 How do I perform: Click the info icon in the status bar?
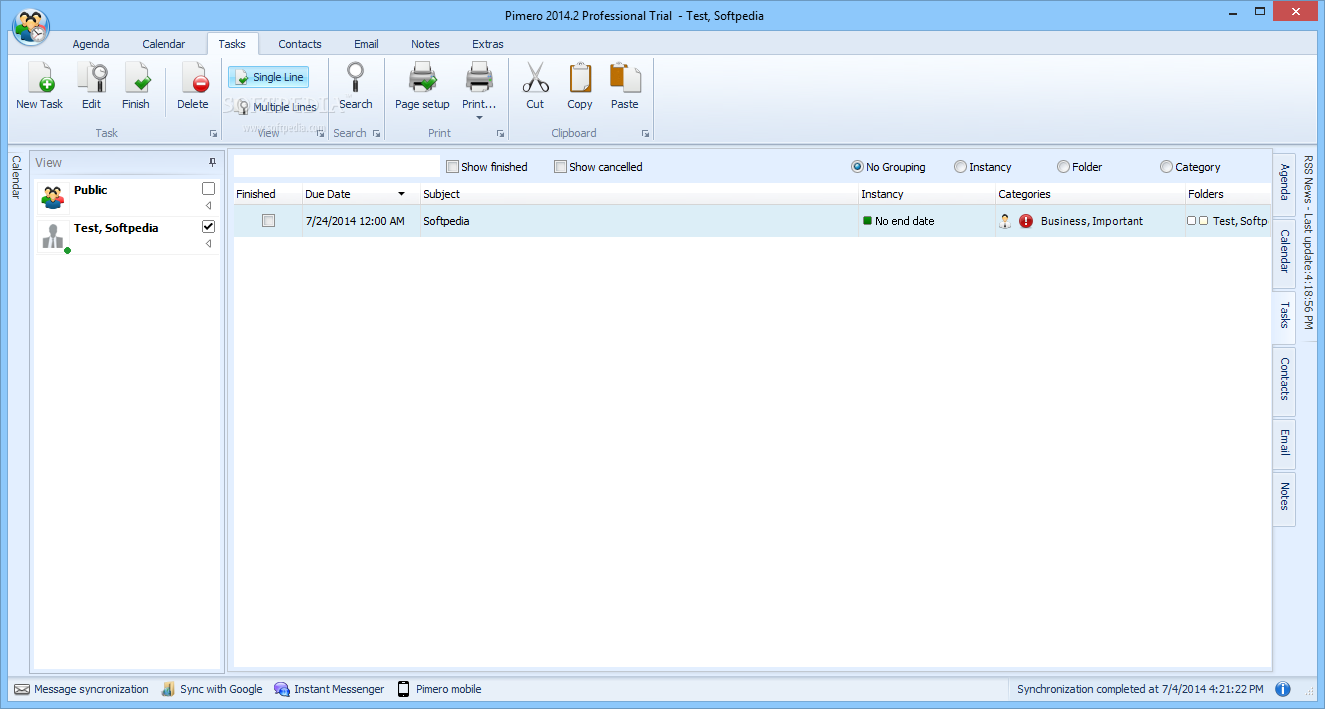1283,689
